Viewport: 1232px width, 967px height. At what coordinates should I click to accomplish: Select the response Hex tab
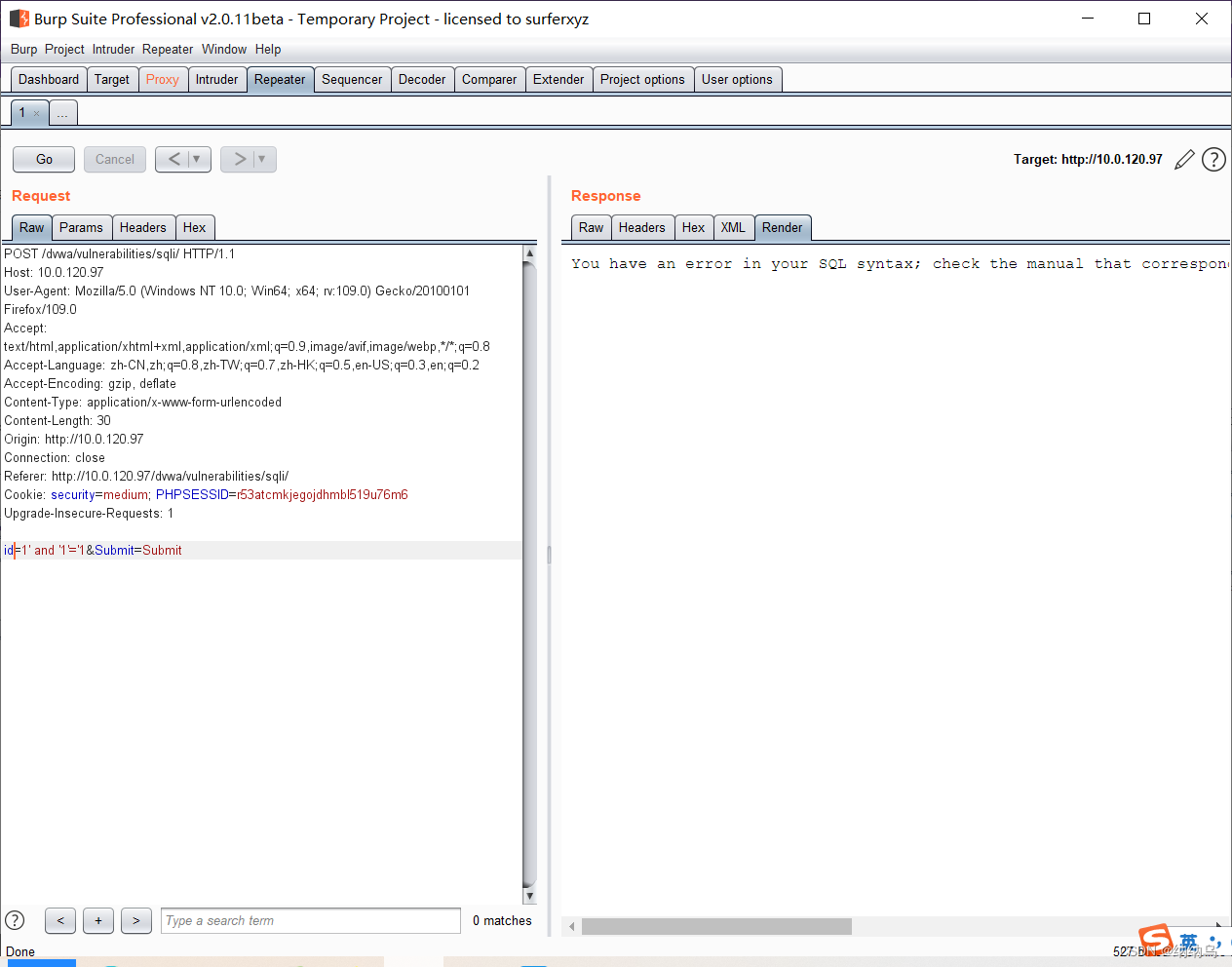click(693, 227)
